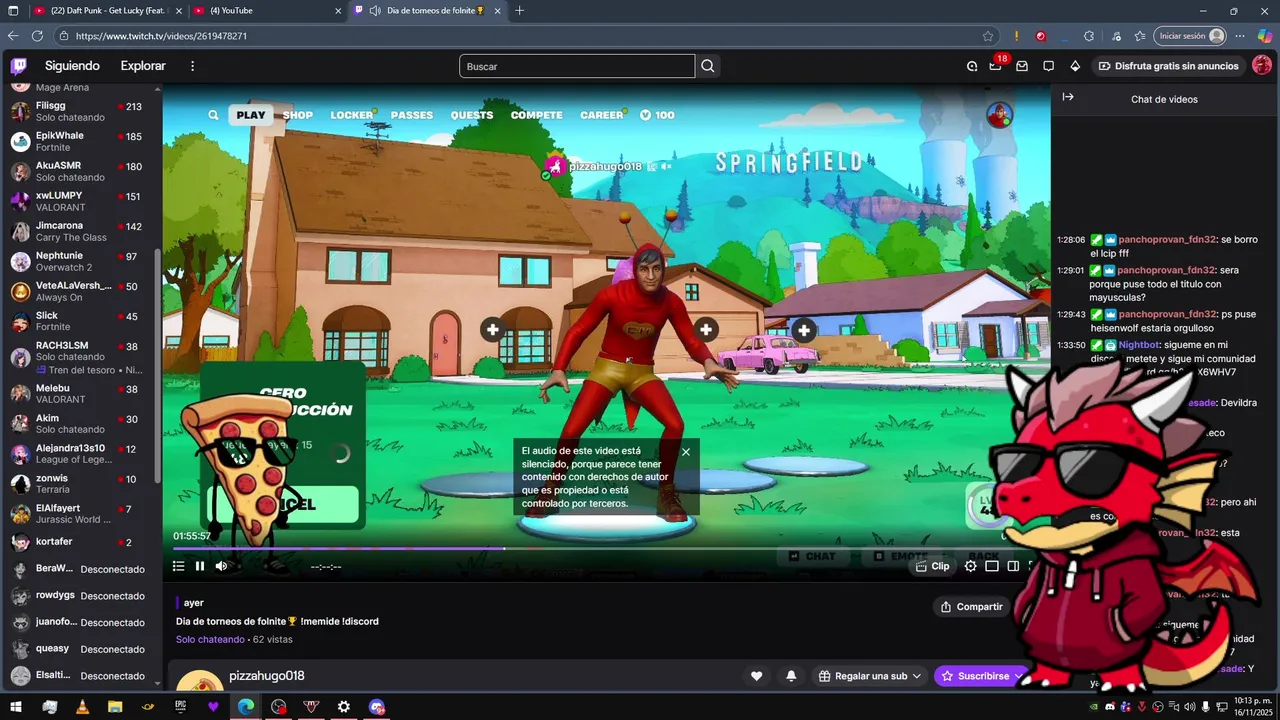1280x720 pixels.
Task: Create a Clip from the video
Action: point(933,566)
